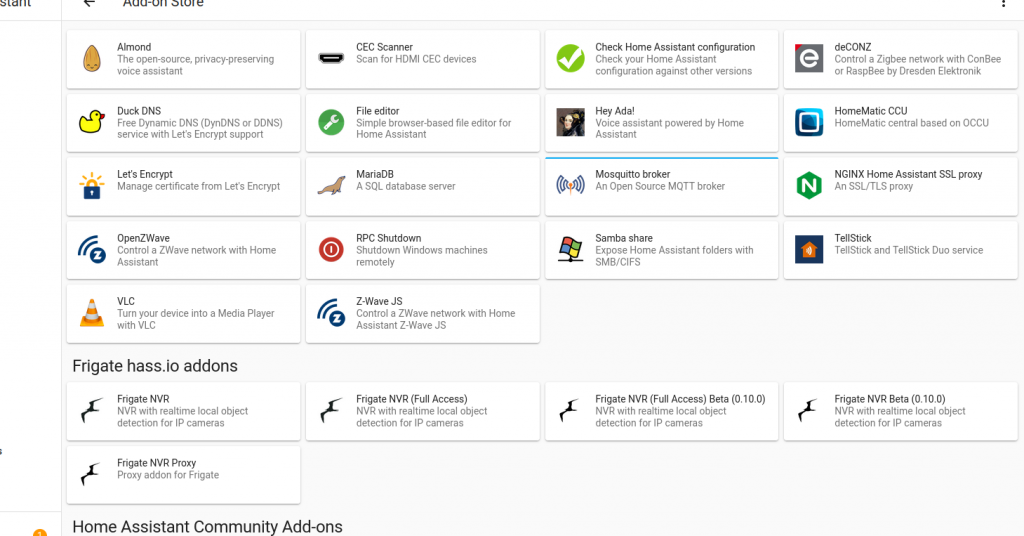Click the Frigate NVR (Full Access) bird icon
The width and height of the screenshot is (1024, 536).
tap(331, 411)
